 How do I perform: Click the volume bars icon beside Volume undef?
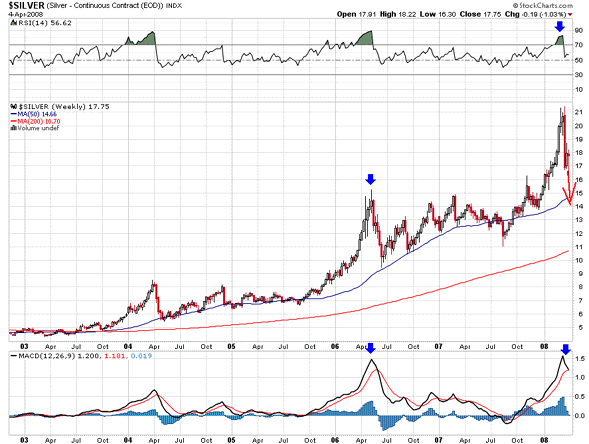[x=14, y=128]
